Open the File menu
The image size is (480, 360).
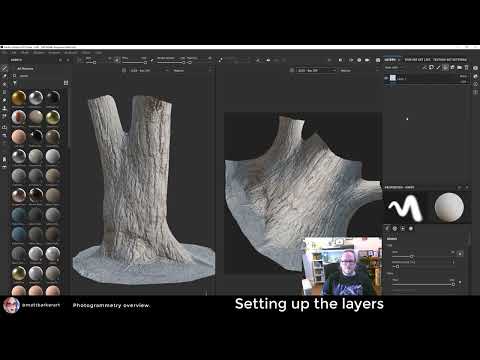pos(4,53)
